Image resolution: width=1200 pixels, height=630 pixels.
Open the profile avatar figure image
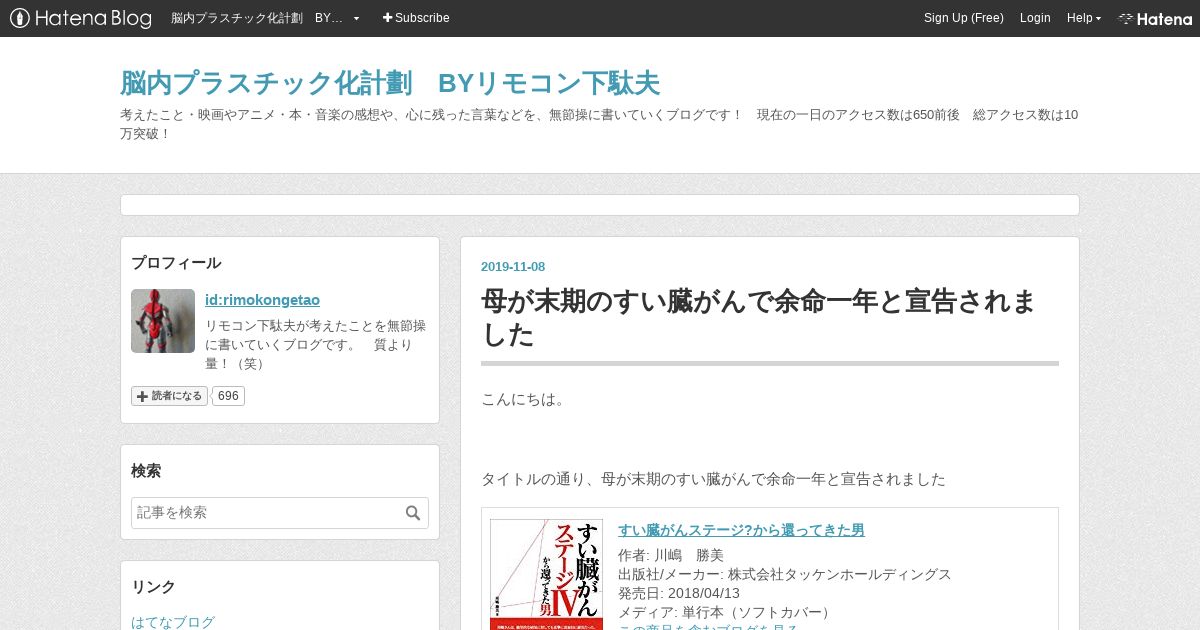point(163,321)
